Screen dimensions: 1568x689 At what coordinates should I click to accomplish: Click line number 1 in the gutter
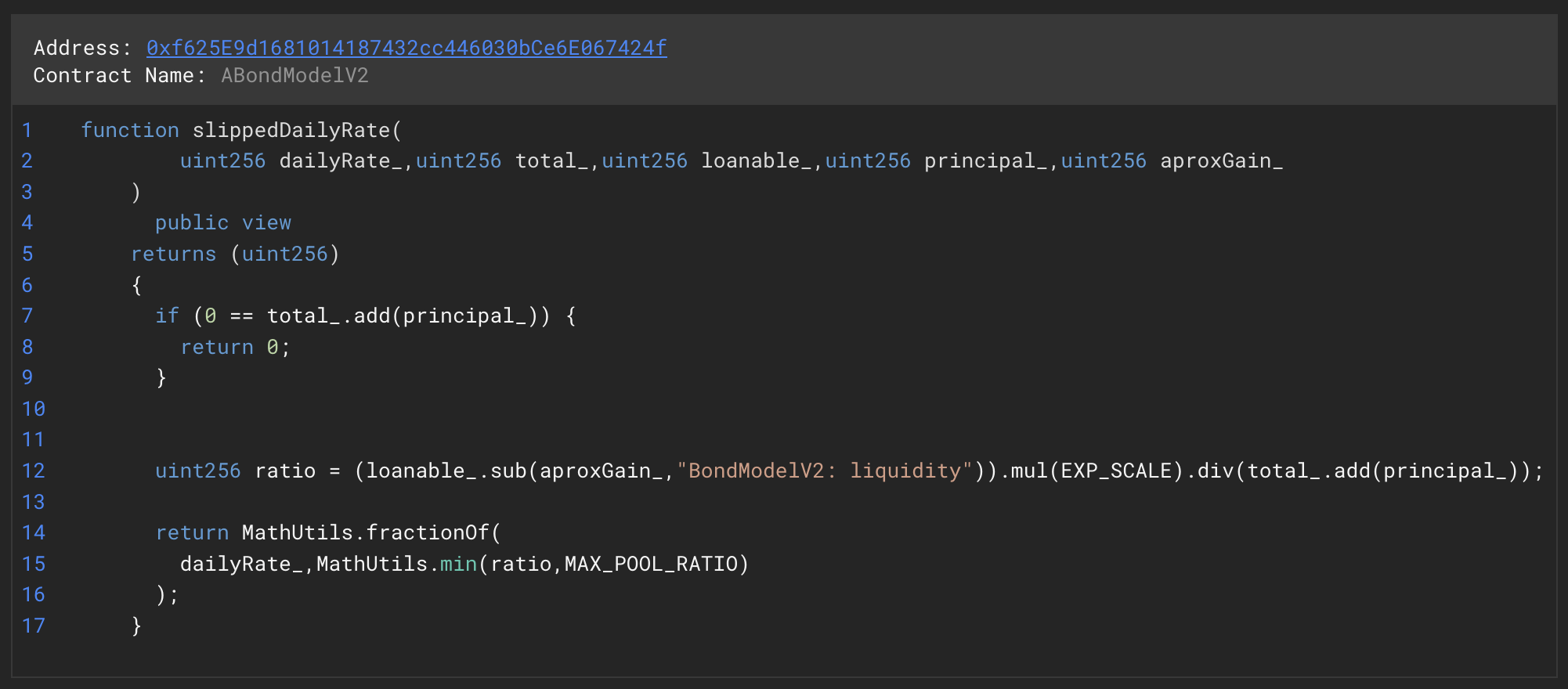point(27,130)
